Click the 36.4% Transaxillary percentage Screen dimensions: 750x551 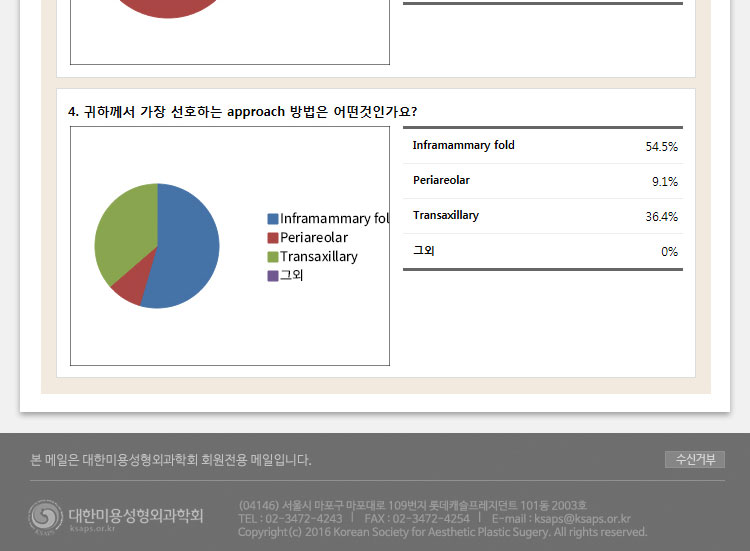[x=661, y=217]
